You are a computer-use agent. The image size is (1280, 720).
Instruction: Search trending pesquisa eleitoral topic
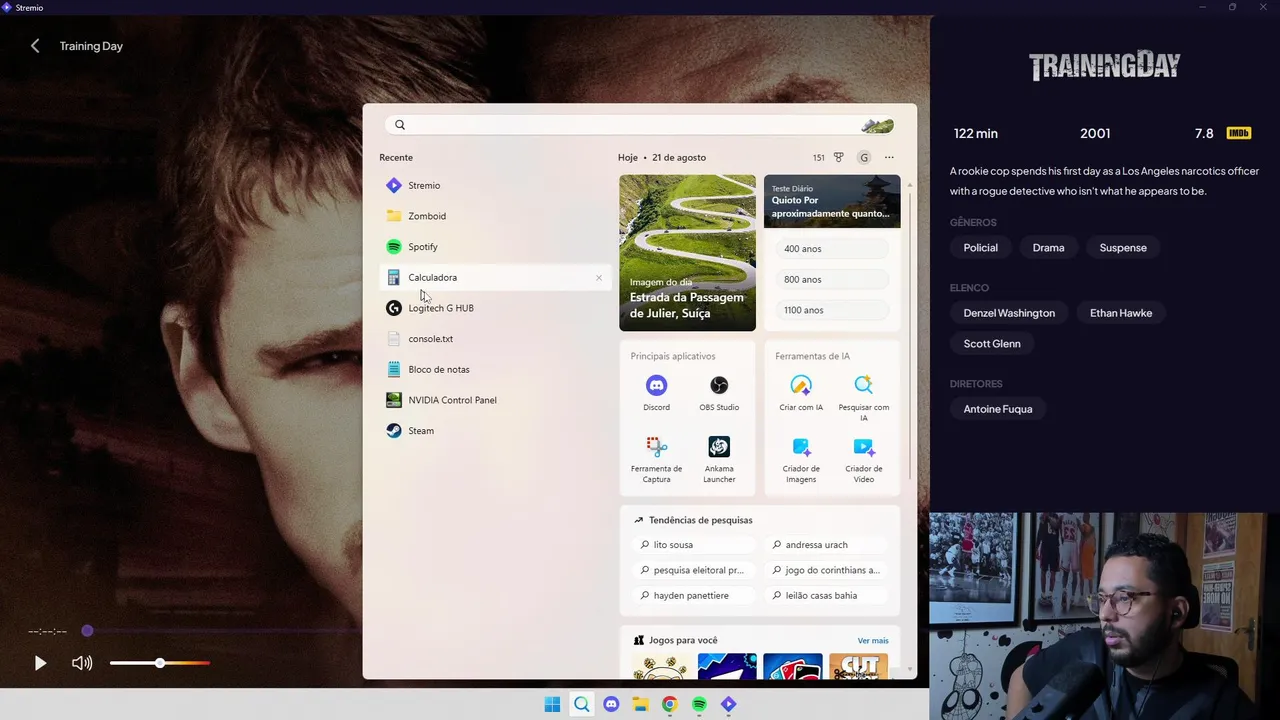[694, 570]
